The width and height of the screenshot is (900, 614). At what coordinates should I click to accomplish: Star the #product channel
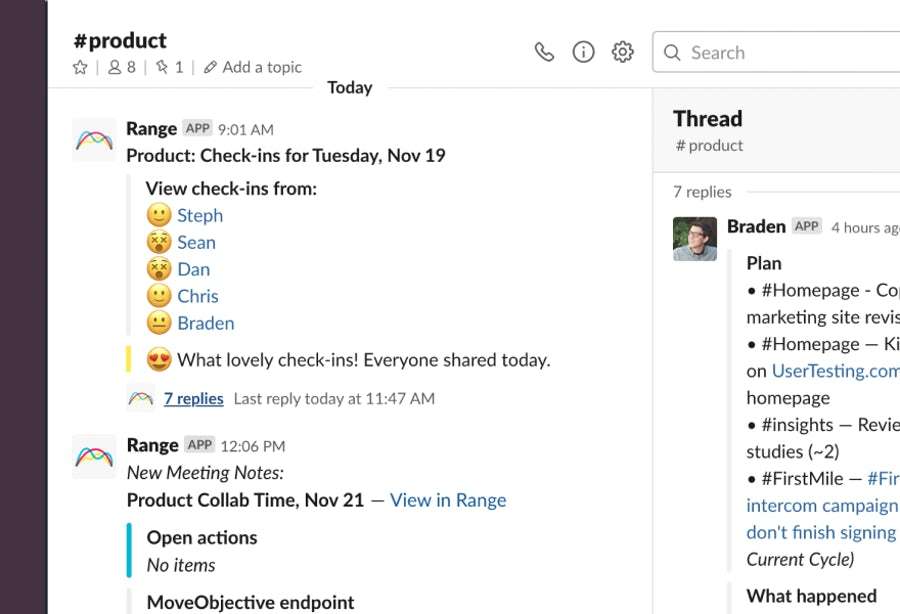(80, 68)
